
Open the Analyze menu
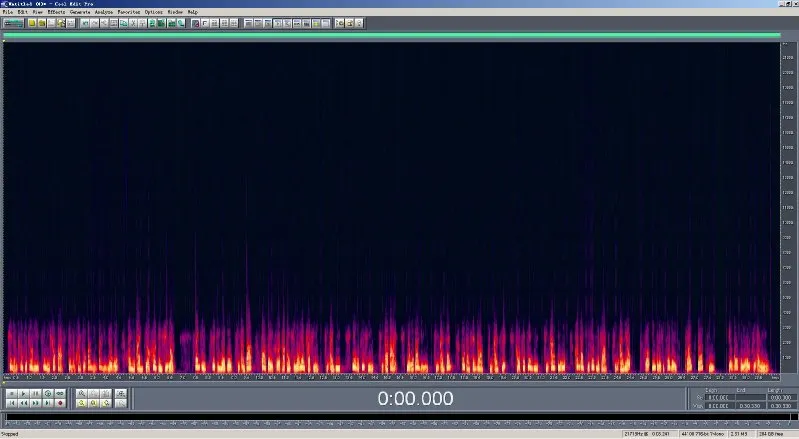103,12
